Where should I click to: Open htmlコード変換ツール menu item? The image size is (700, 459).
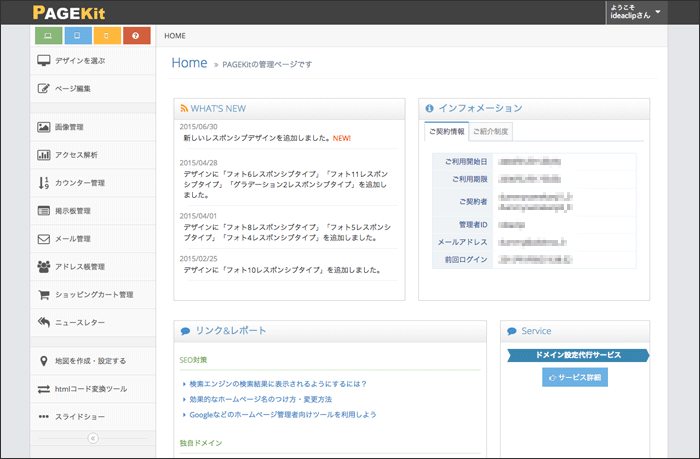tap(93, 389)
